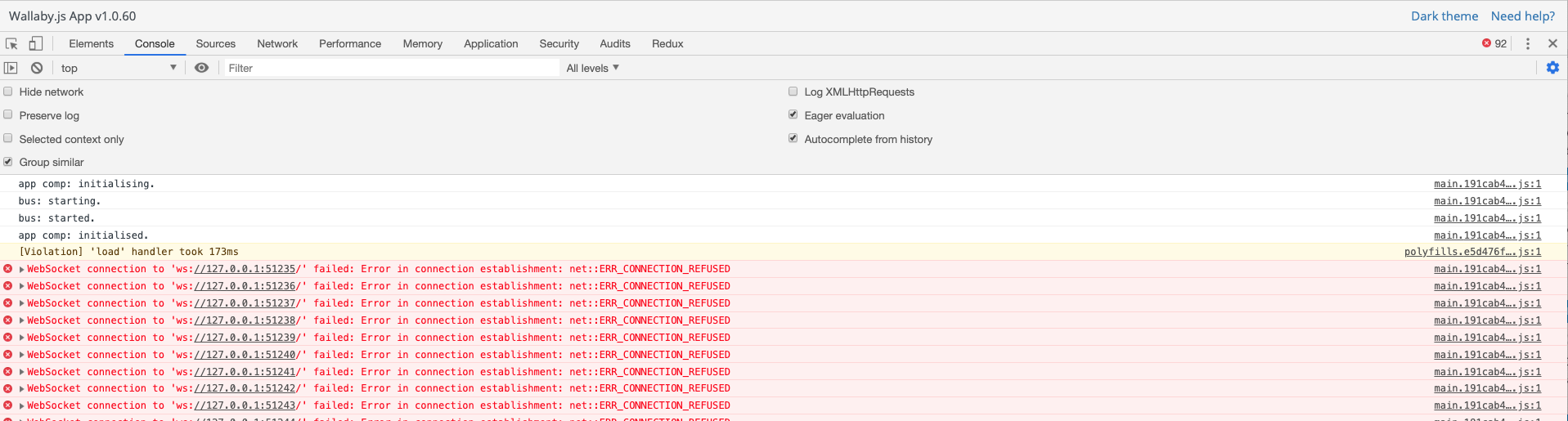Switch to the Memory tab
The image size is (1568, 421).
(x=423, y=43)
